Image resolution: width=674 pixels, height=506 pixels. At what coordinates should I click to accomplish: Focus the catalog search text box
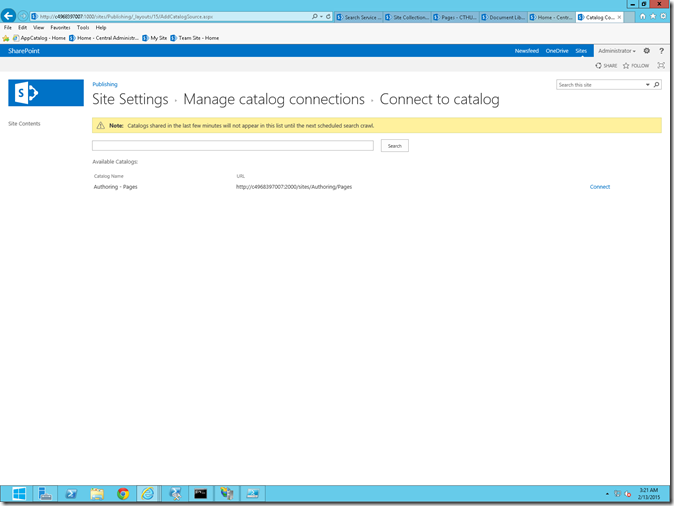pos(233,146)
